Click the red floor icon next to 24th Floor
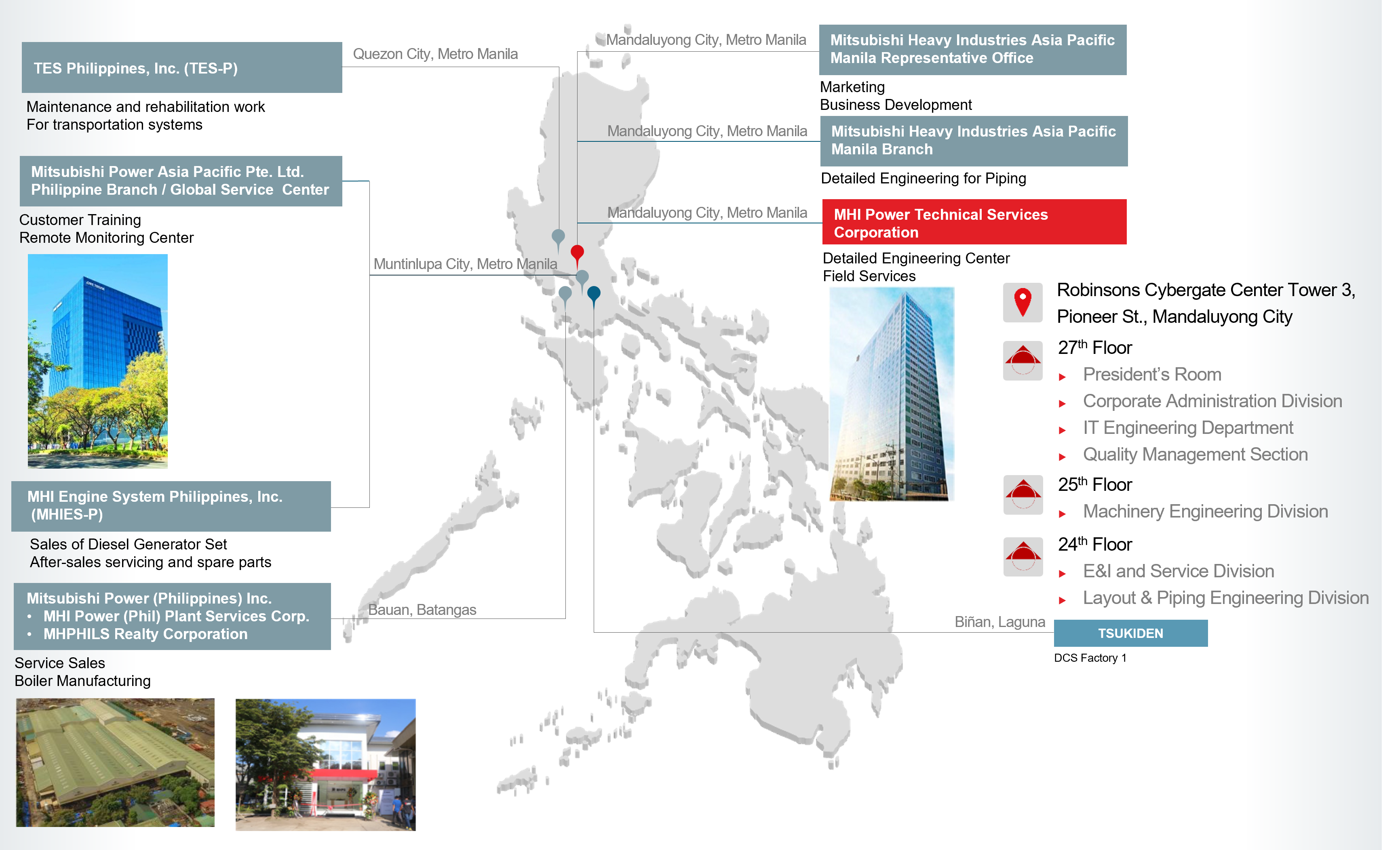The image size is (1400, 850). pyautogui.click(x=1023, y=556)
